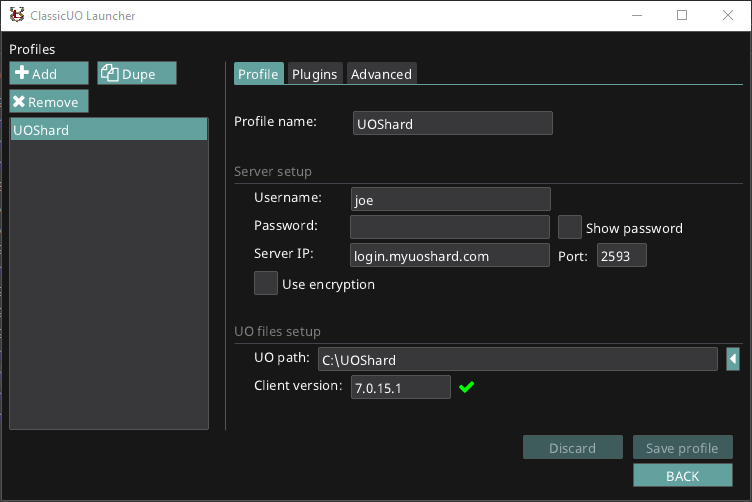Close the ClassicUO Launcher window

click(728, 15)
